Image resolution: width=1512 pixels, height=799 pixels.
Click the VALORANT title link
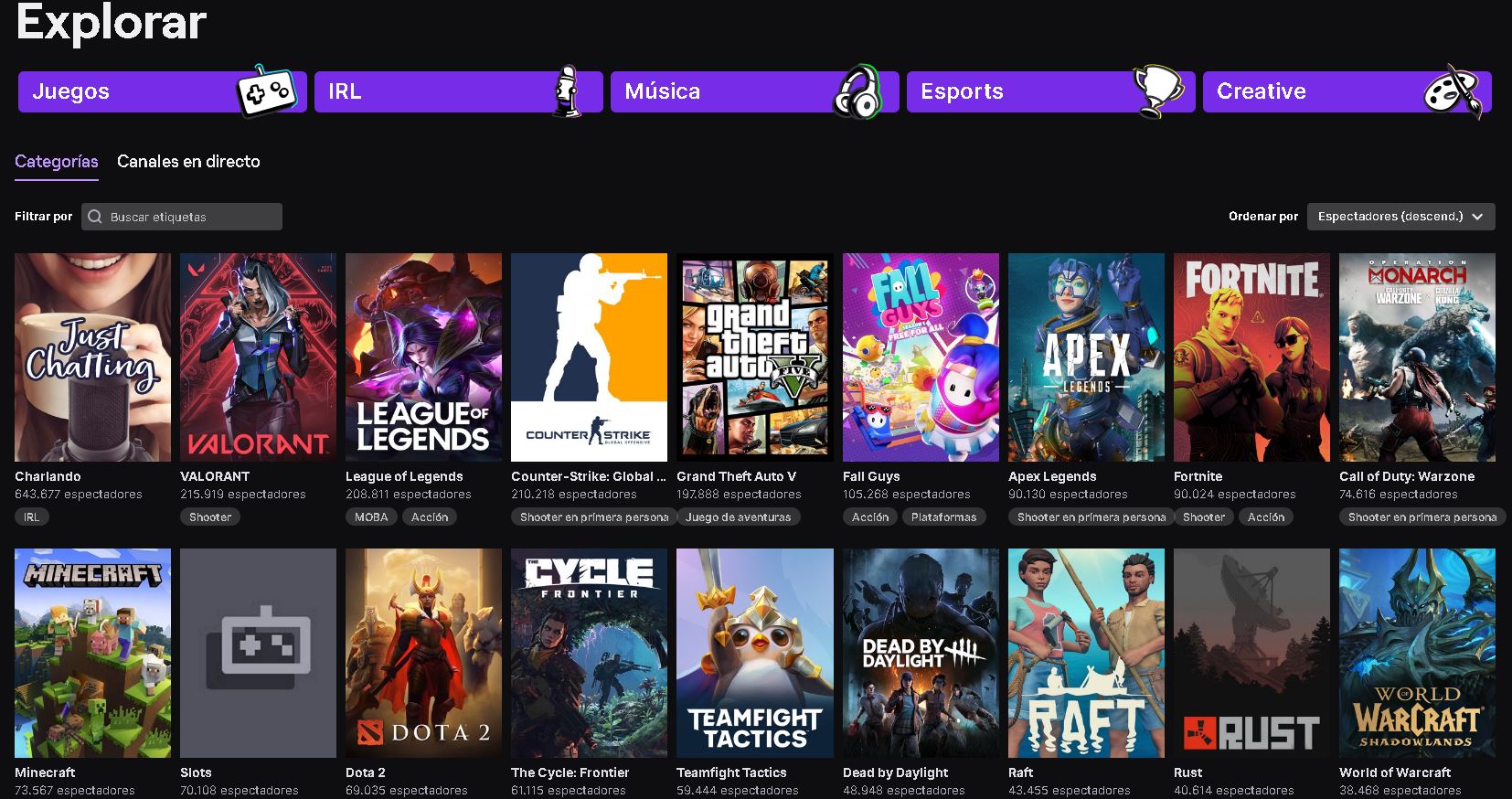tap(215, 476)
